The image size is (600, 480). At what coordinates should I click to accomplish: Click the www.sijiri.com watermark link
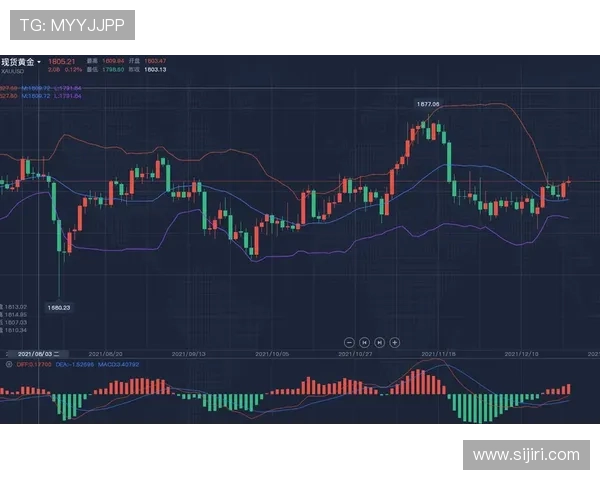[525, 455]
